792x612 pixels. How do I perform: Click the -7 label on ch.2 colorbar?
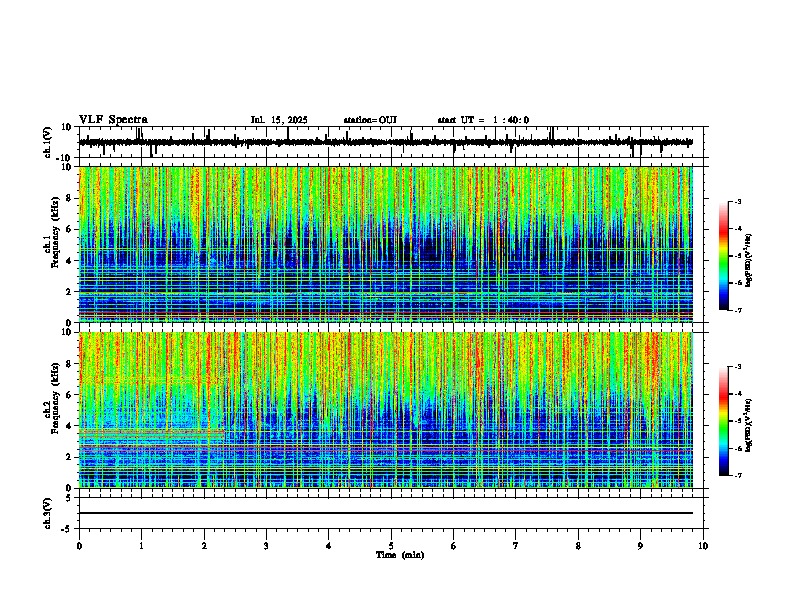(737, 475)
